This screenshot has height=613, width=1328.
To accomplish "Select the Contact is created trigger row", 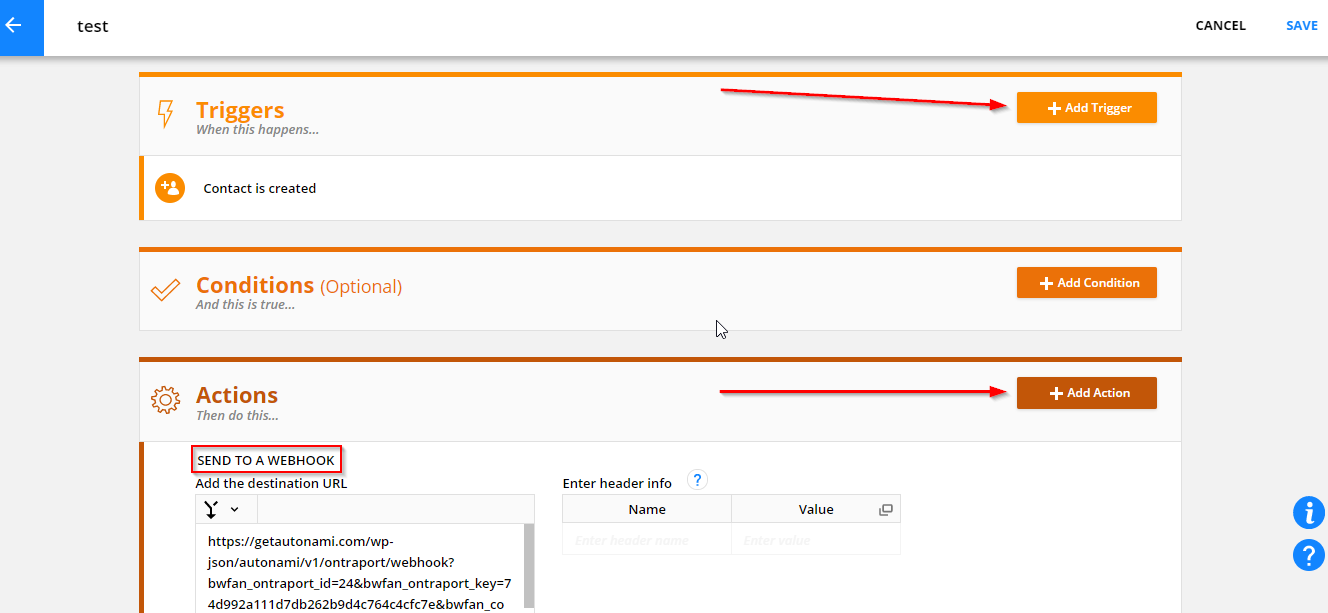I will tap(660, 188).
